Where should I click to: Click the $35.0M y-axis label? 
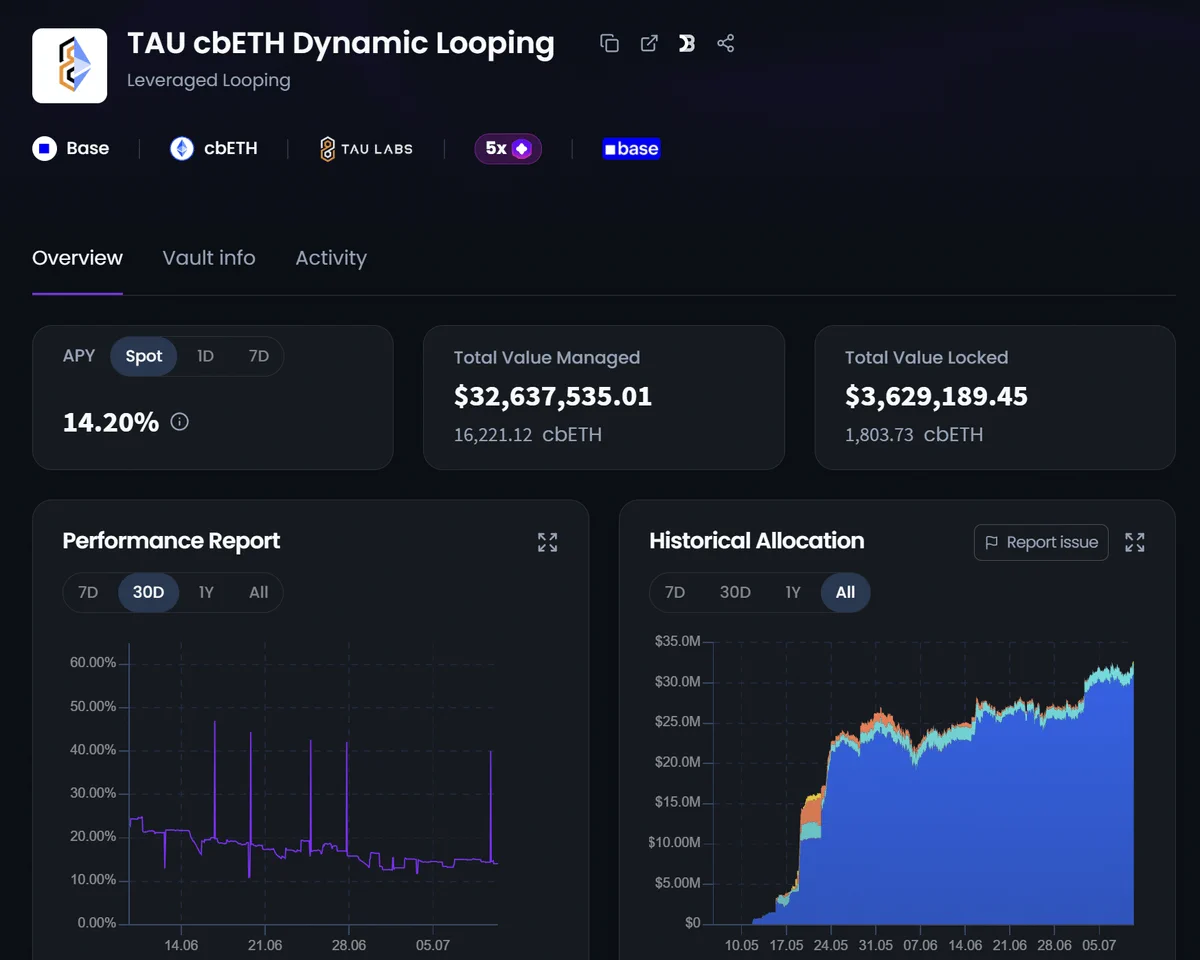point(677,641)
